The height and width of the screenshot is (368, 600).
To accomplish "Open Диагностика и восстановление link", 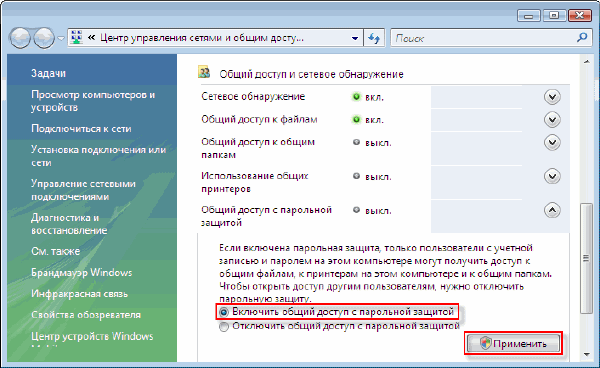I will (x=69, y=224).
